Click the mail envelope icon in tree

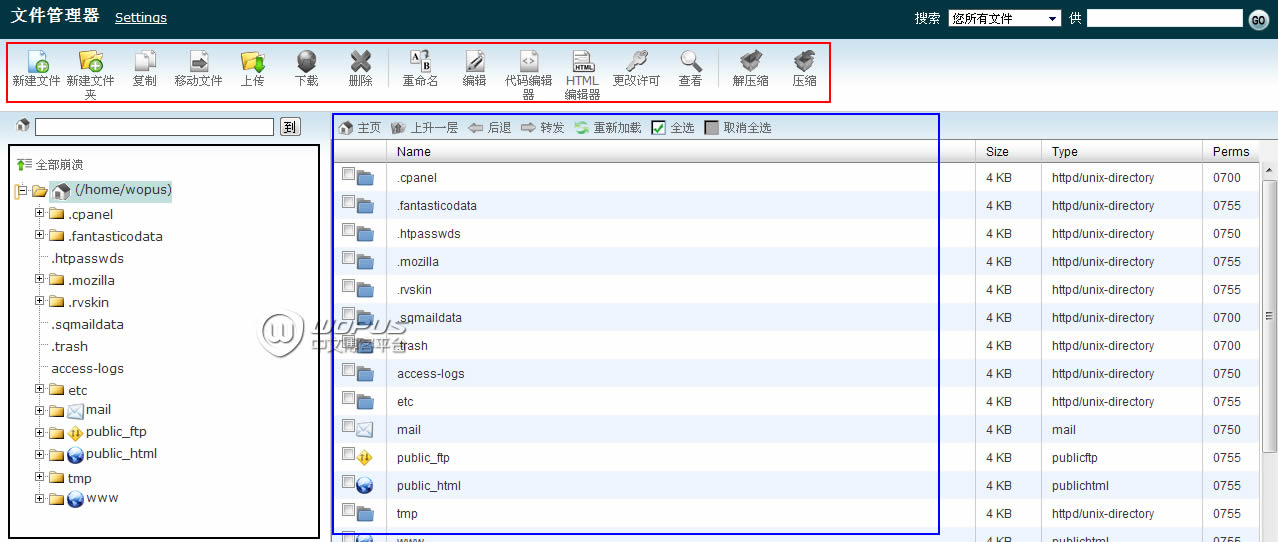pos(75,411)
